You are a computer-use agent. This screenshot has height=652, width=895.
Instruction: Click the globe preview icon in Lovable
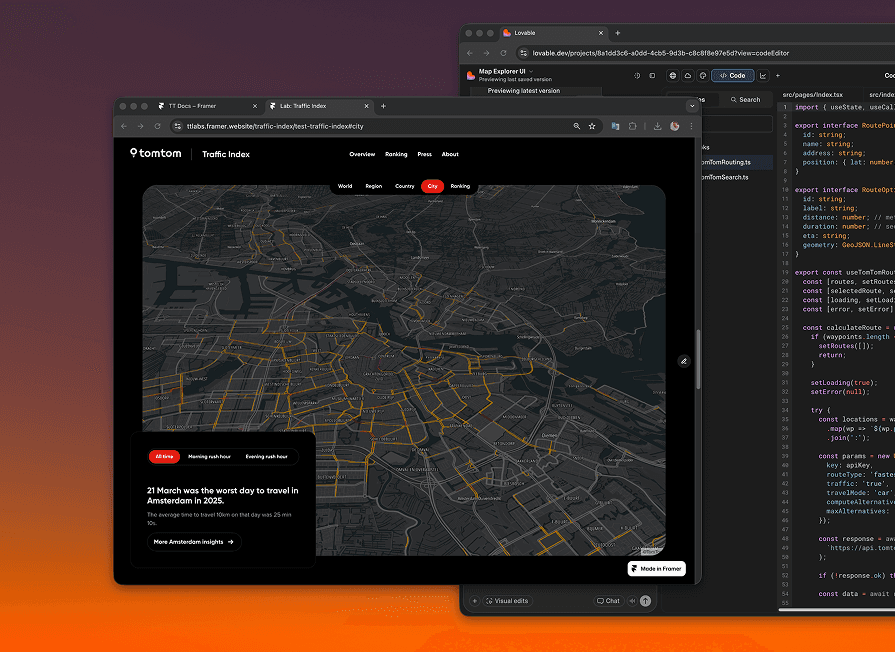(x=673, y=76)
